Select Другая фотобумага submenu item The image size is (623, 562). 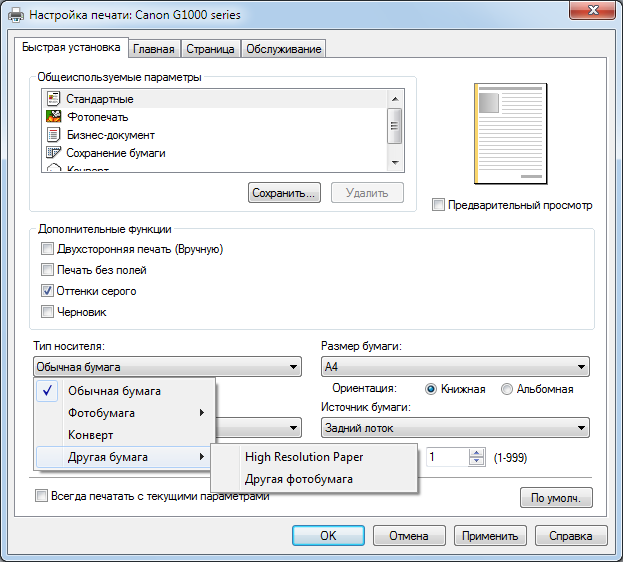(x=314, y=479)
